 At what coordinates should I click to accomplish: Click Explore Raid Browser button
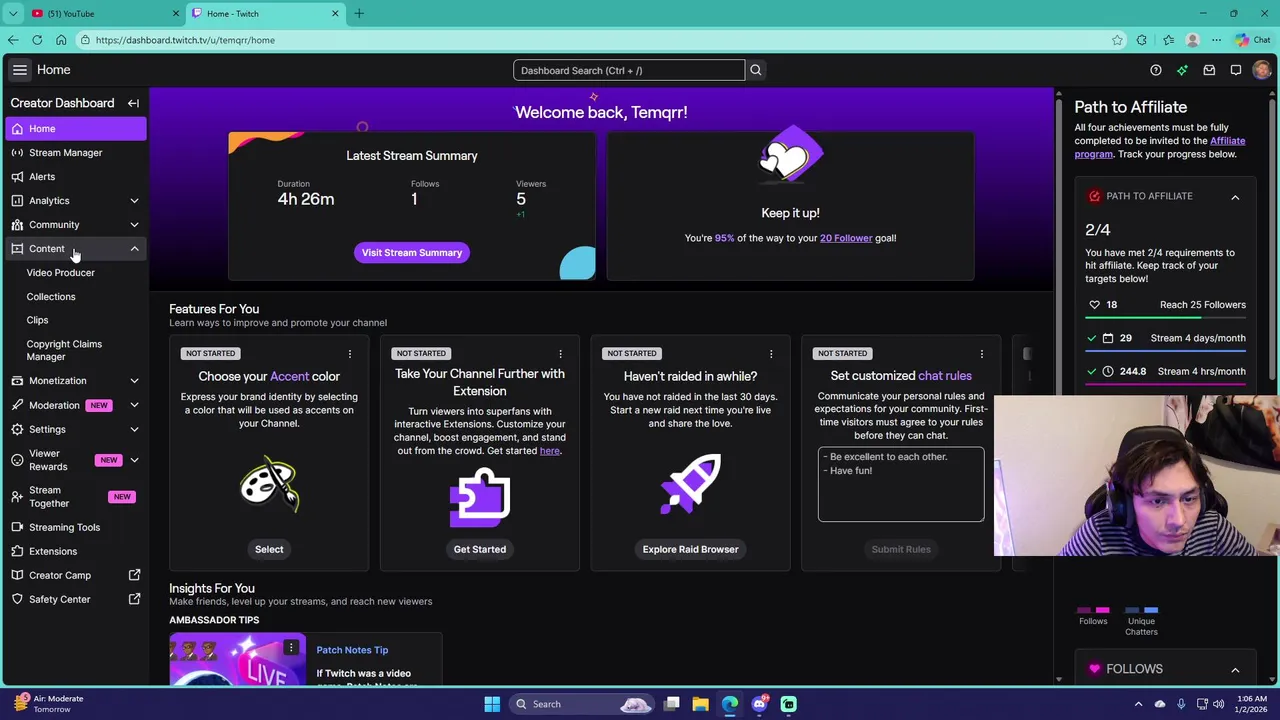pyautogui.click(x=690, y=549)
